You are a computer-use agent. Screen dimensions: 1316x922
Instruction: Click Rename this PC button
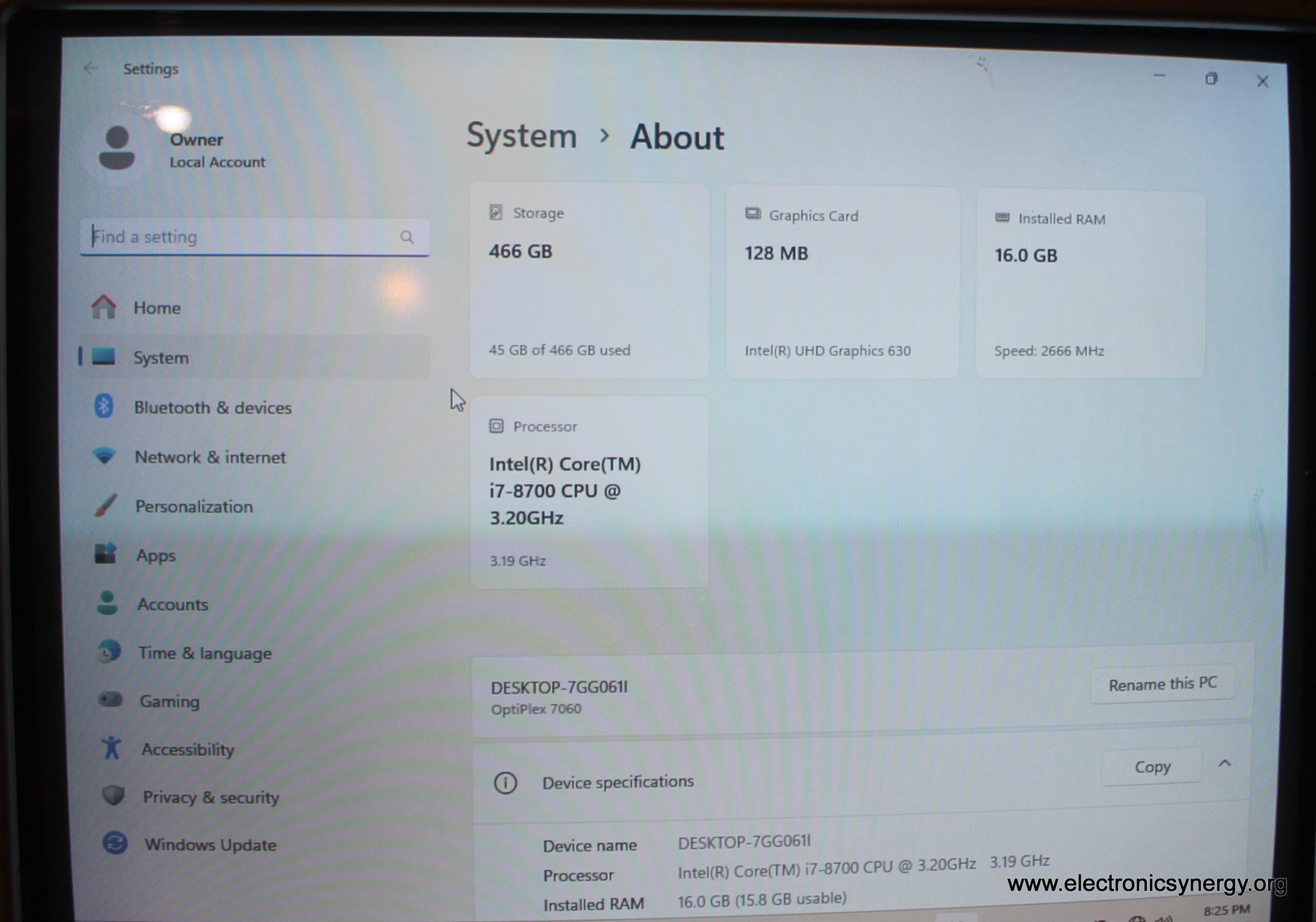[x=1162, y=684]
